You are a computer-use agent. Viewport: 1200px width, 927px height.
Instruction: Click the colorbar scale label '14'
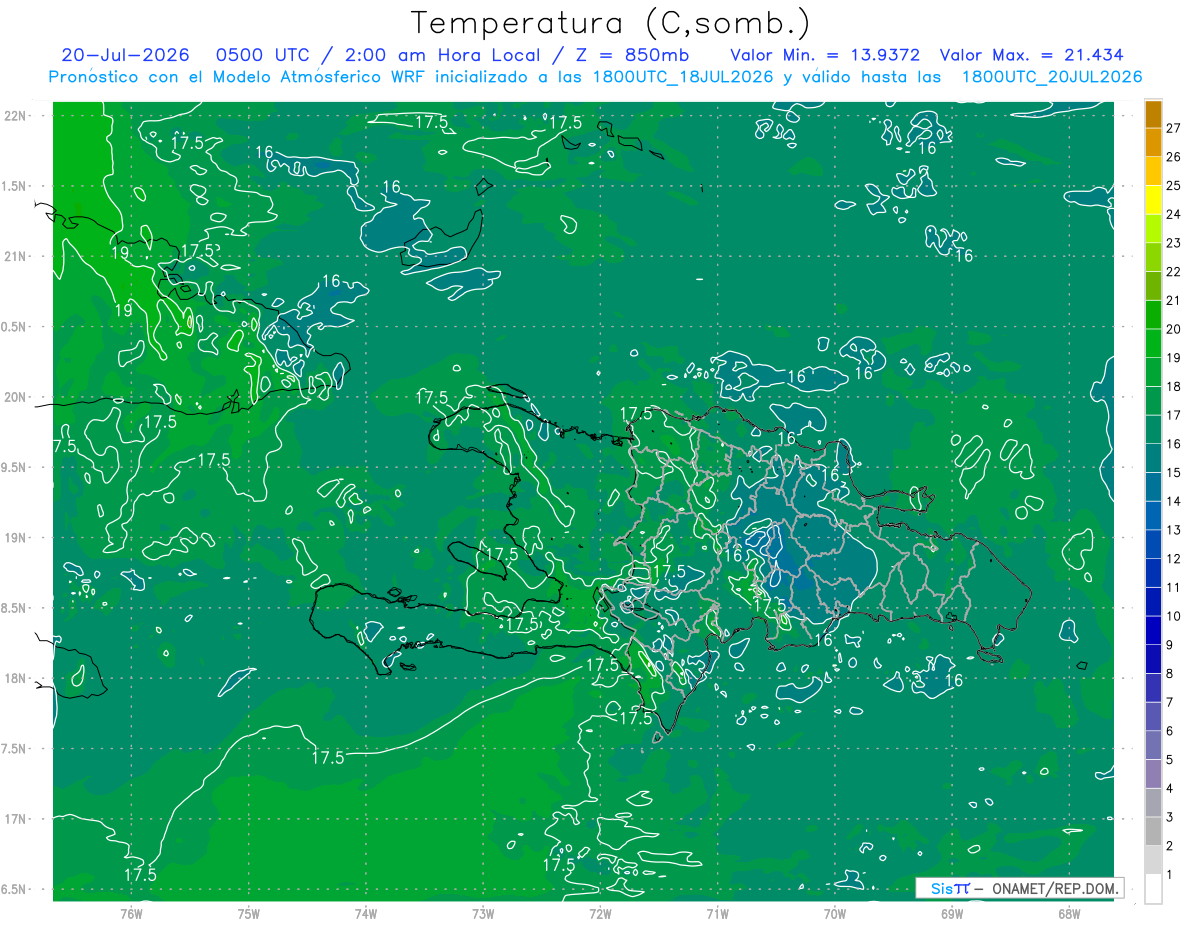(1174, 501)
